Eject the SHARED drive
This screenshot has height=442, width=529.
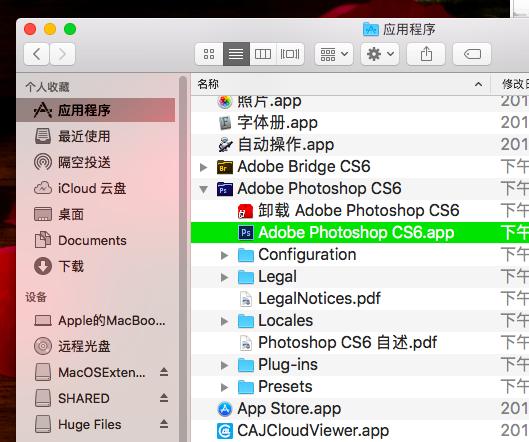(x=164, y=398)
